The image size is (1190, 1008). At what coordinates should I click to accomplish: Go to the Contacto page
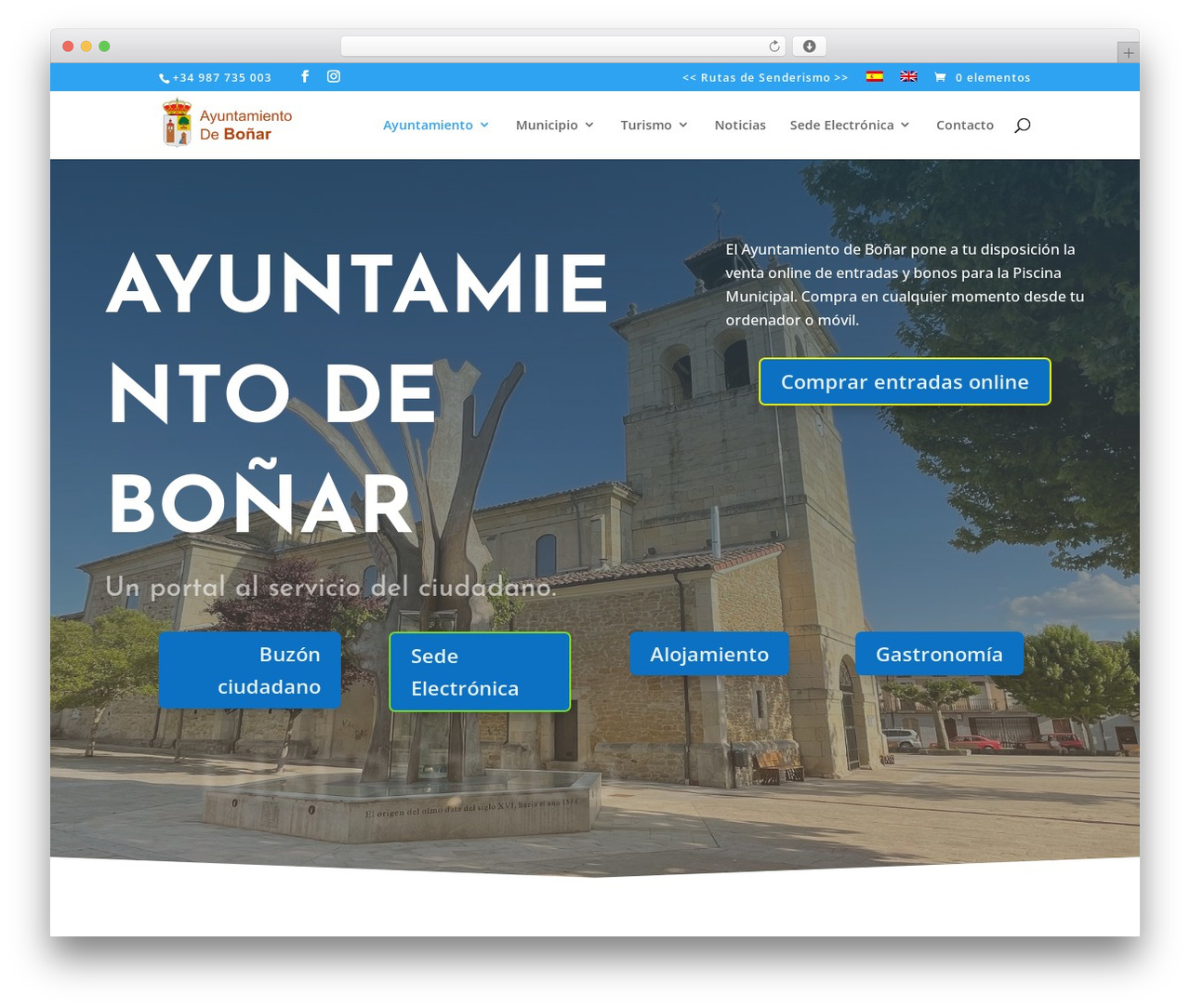965,125
